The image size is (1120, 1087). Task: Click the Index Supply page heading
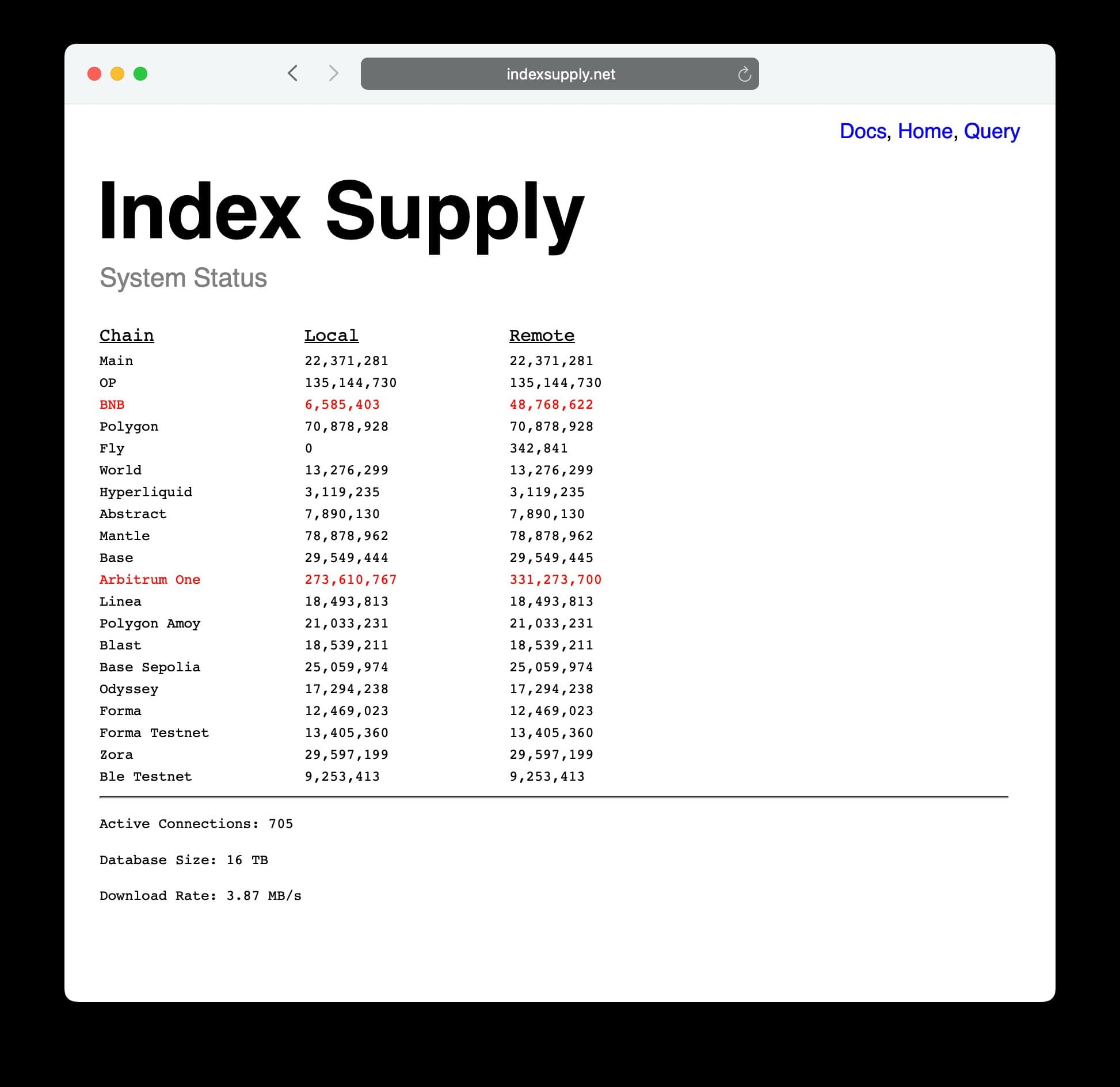341,211
